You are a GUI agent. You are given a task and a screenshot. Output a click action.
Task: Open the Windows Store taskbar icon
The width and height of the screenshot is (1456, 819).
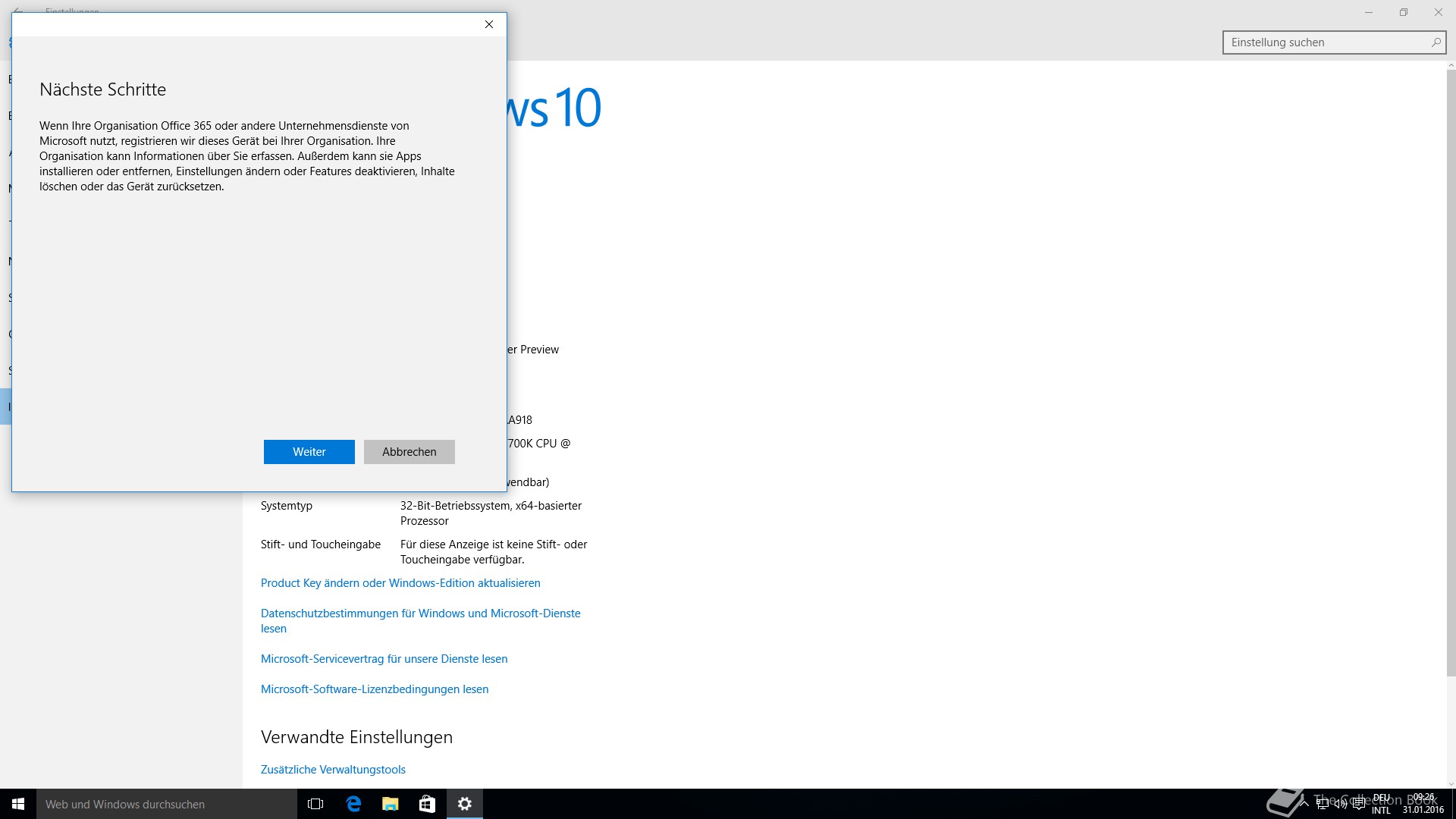[427, 804]
